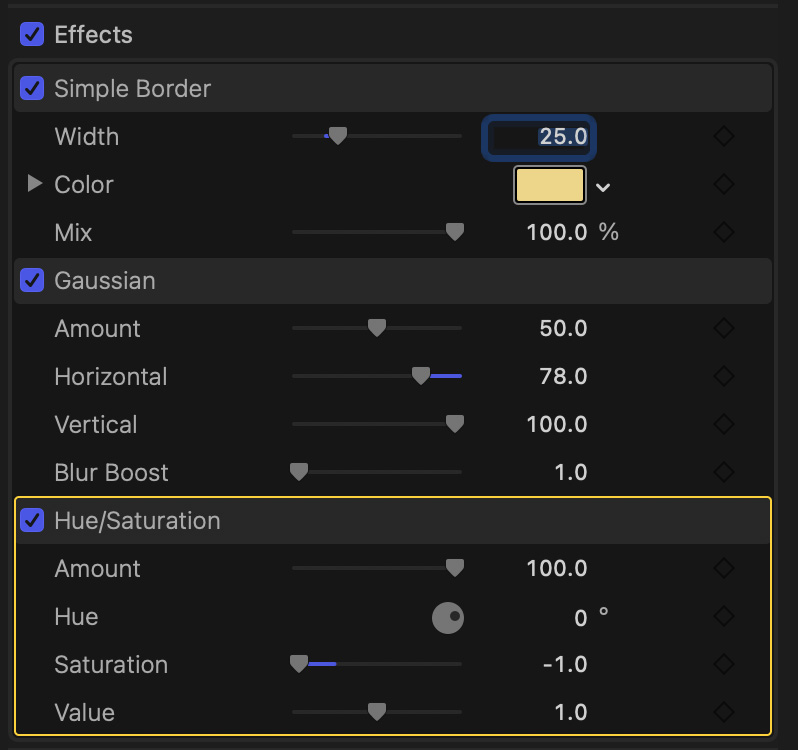
Task: Uncheck the Hue/Saturation effect
Action: pos(32,521)
